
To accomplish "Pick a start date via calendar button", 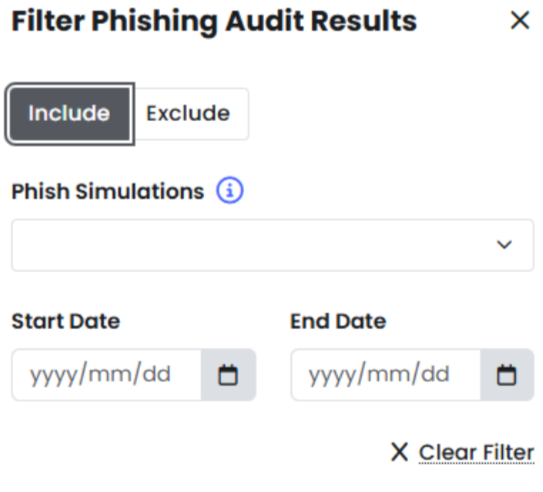I will (x=228, y=375).
